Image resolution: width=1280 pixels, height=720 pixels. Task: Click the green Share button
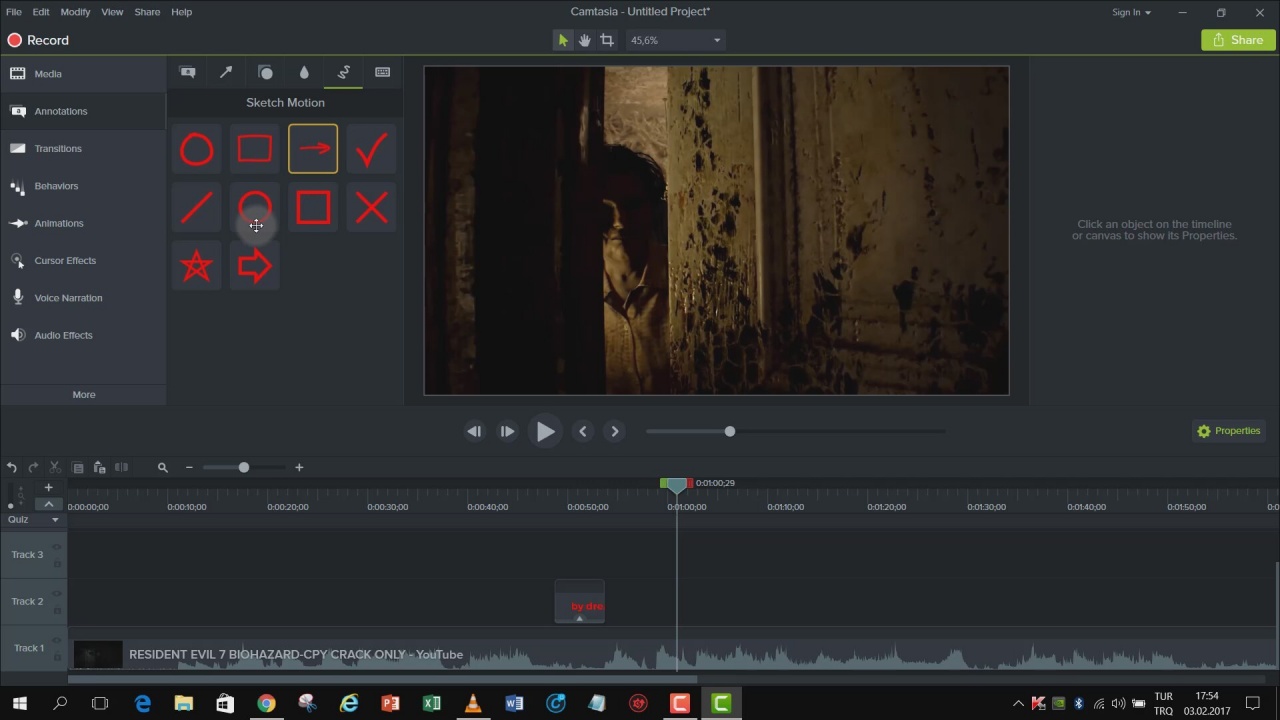tap(1238, 40)
